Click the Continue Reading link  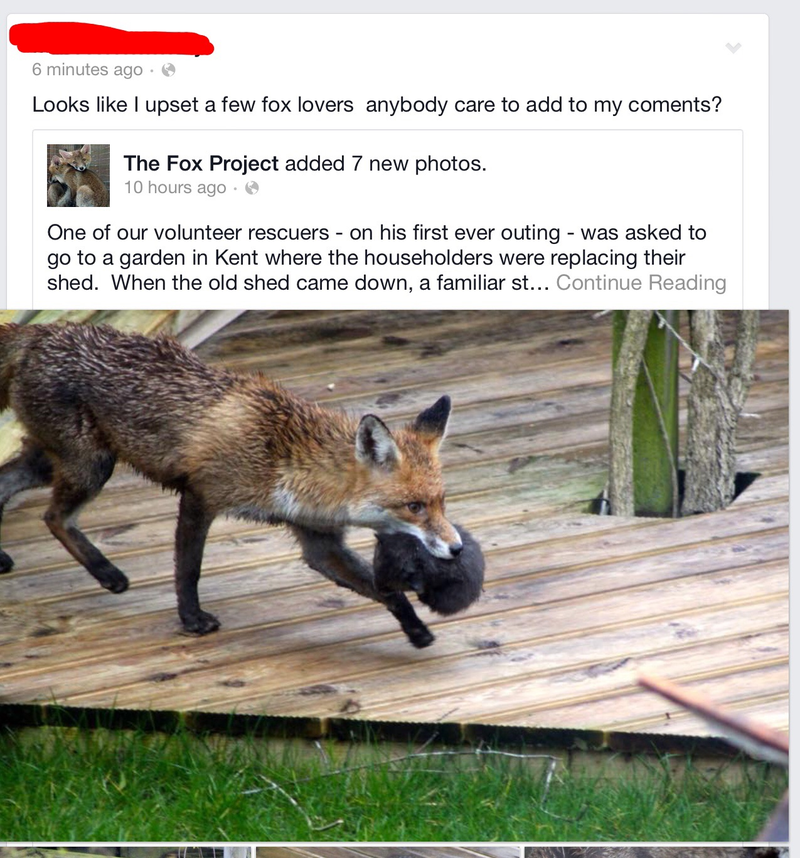(x=641, y=283)
